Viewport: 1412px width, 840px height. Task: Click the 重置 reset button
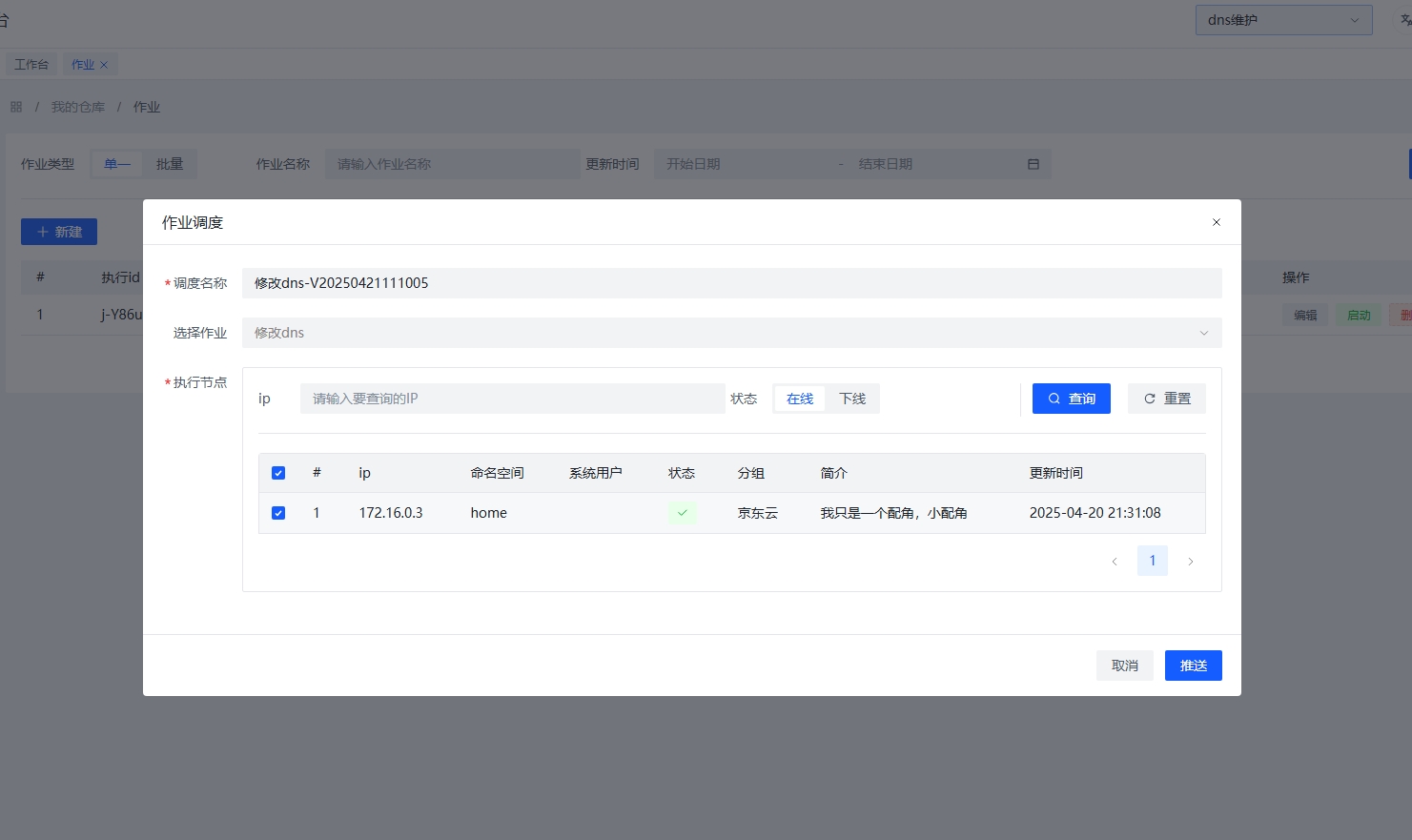1166,399
